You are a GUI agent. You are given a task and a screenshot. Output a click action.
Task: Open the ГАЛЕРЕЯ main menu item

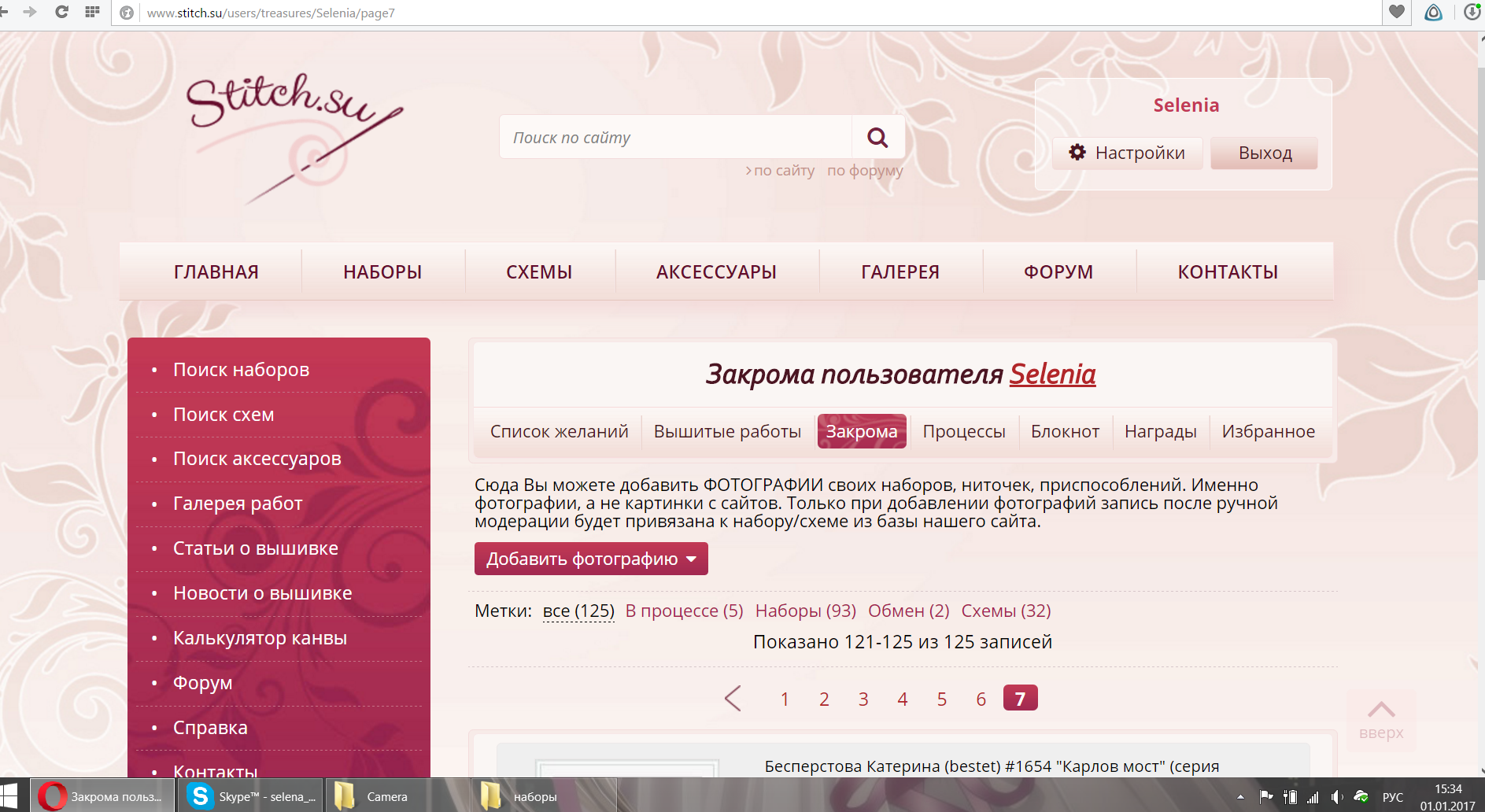(900, 272)
